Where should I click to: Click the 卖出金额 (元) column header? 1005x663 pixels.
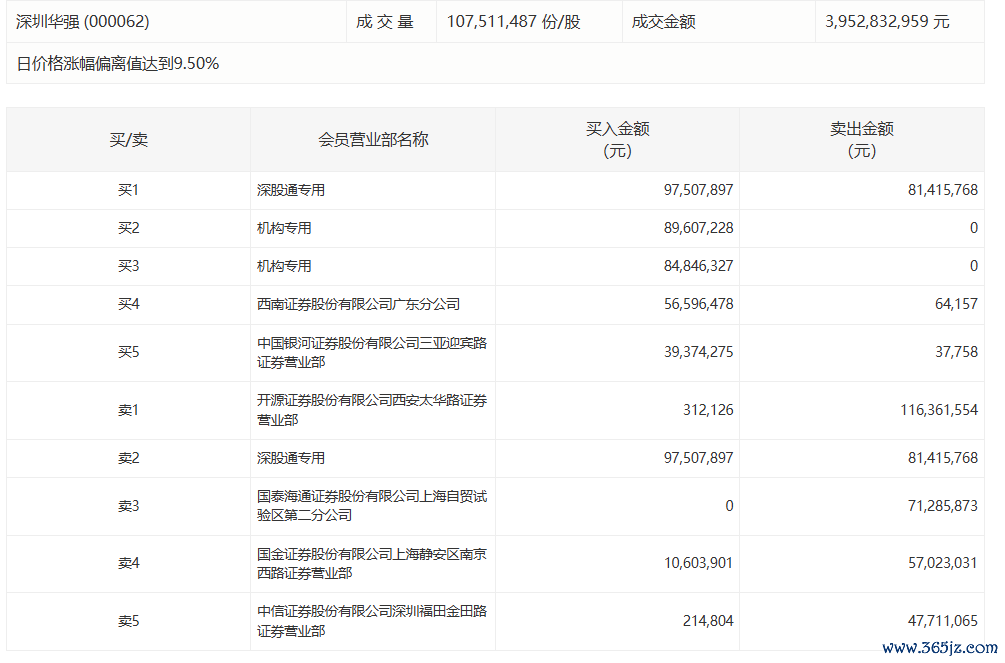(862, 140)
